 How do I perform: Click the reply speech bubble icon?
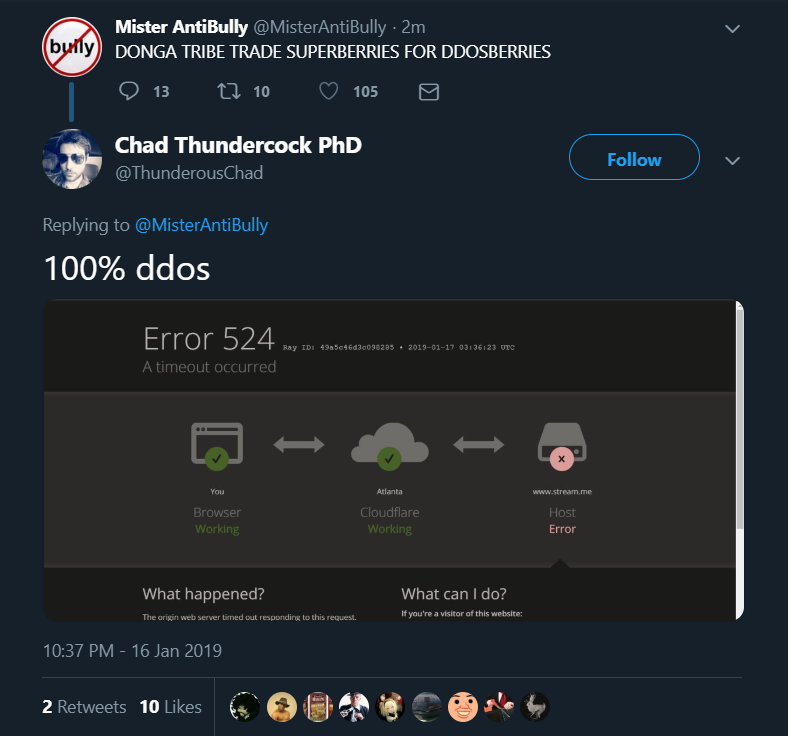(129, 91)
